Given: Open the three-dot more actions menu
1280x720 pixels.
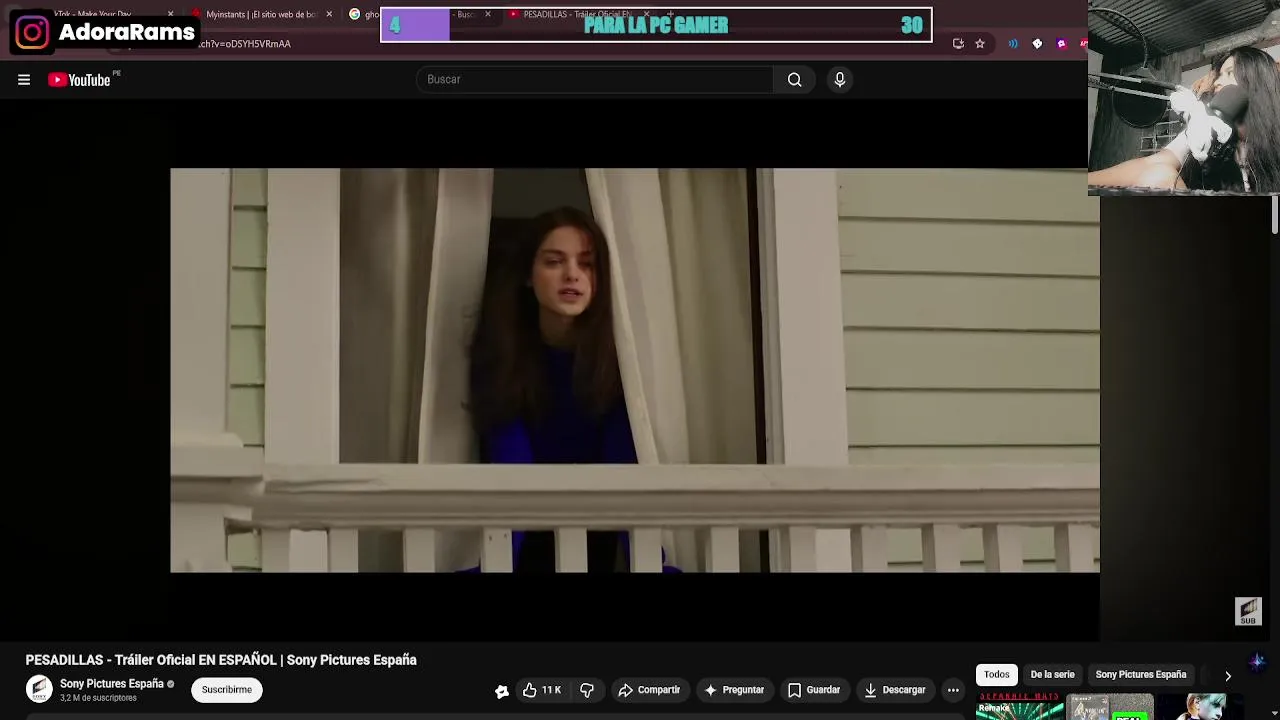Looking at the screenshot, I should (953, 690).
